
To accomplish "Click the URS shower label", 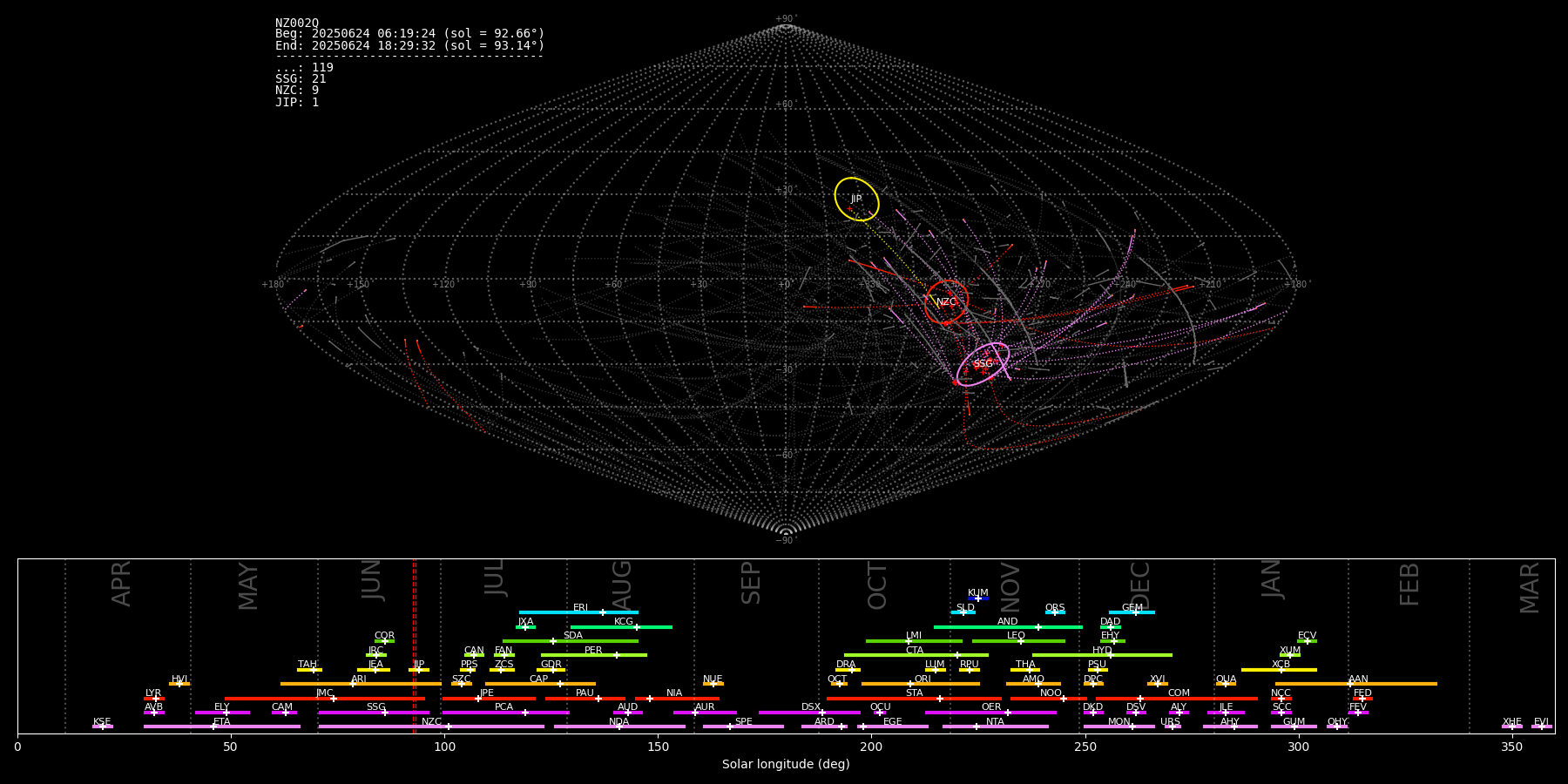I will [1171, 722].
